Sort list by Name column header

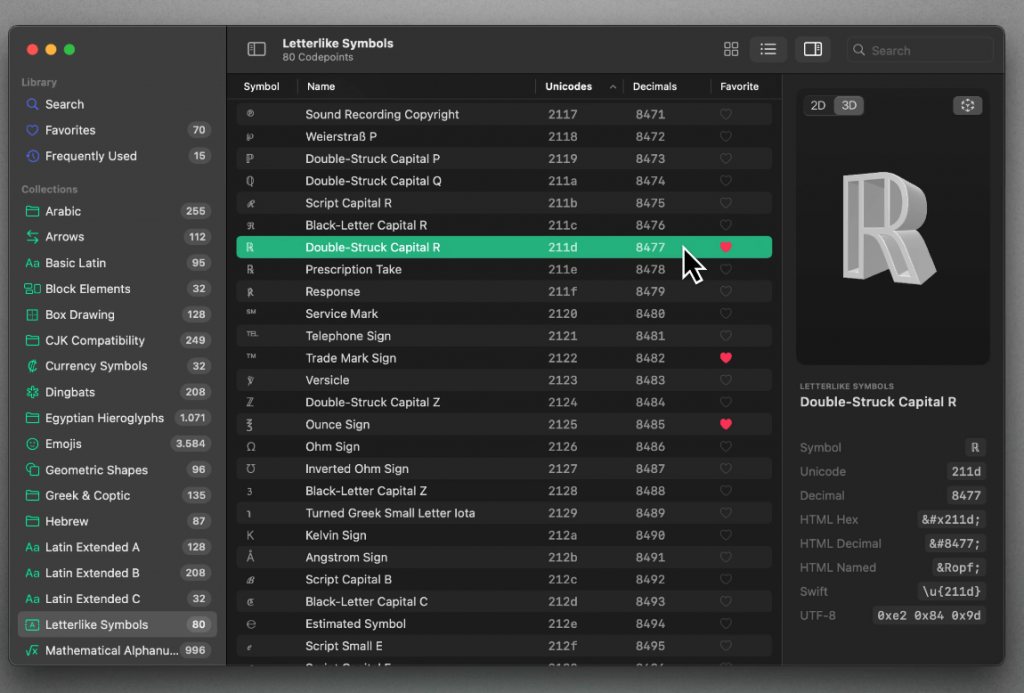tap(321, 87)
